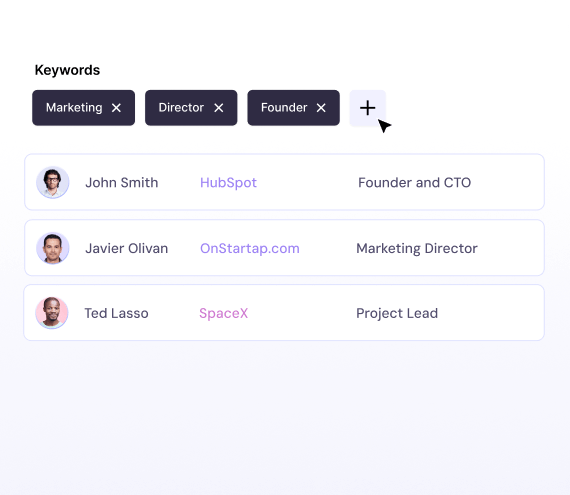The height and width of the screenshot is (495, 570).
Task: Open the HubSpot company link
Action: click(228, 183)
